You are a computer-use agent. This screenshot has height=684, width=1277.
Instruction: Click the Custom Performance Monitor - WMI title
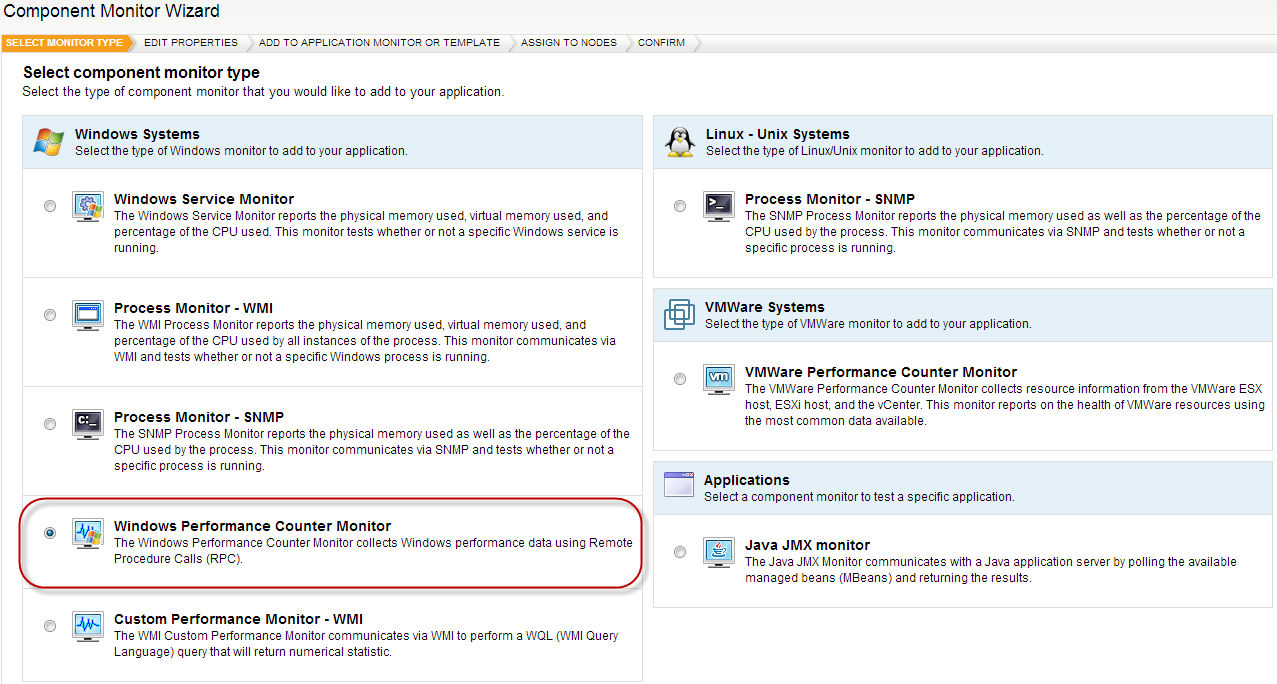(x=238, y=619)
